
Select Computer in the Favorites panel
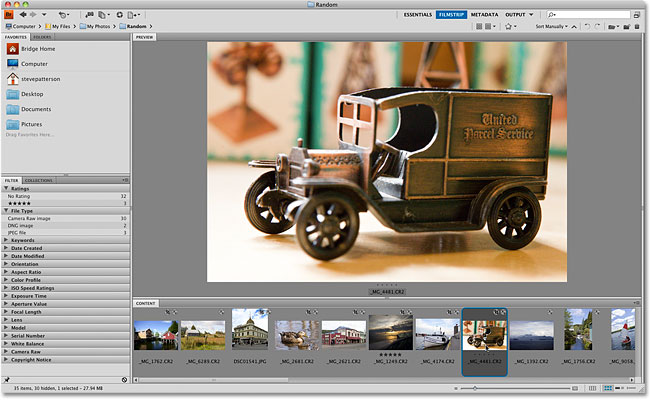pos(27,64)
